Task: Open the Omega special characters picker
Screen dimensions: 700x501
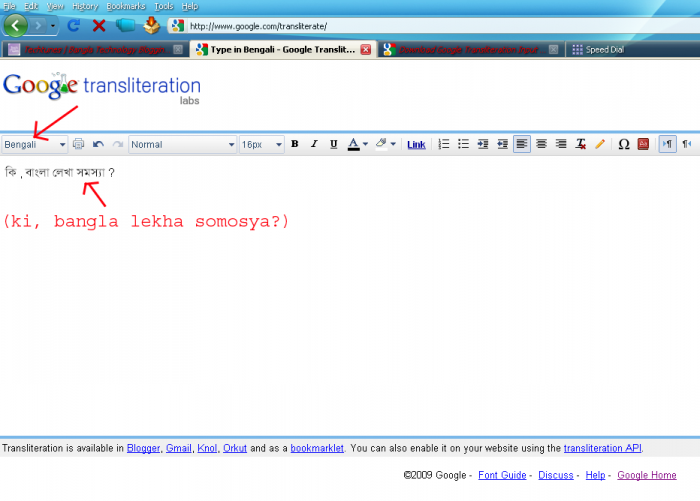Action: click(x=624, y=144)
